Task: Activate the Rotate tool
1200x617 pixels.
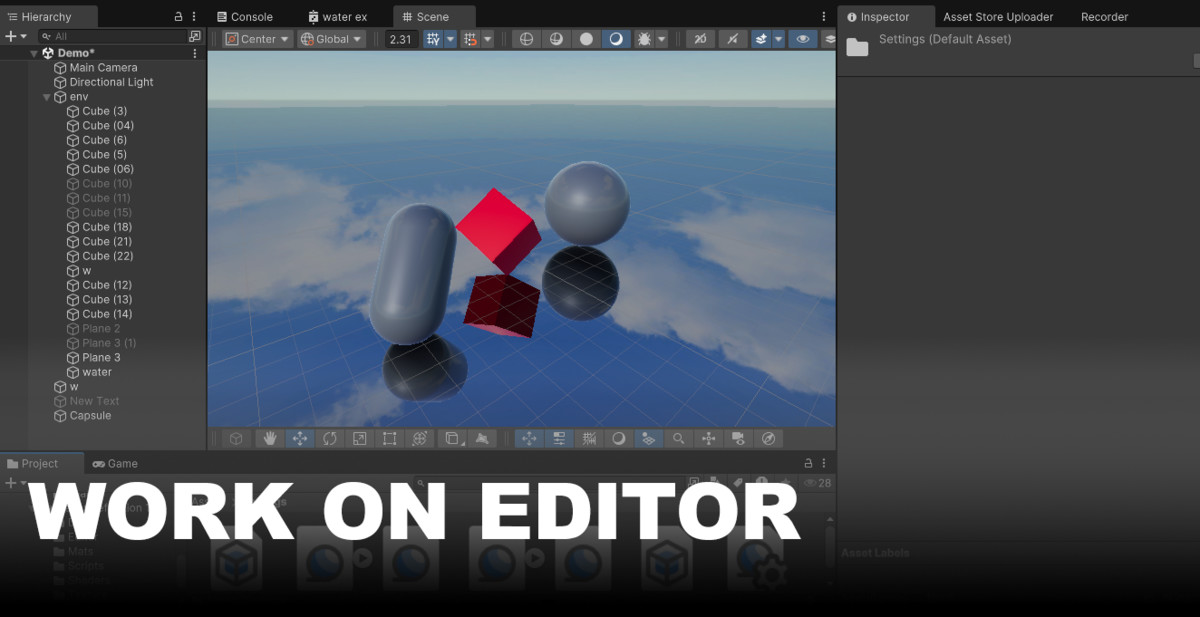Action: pos(329,438)
